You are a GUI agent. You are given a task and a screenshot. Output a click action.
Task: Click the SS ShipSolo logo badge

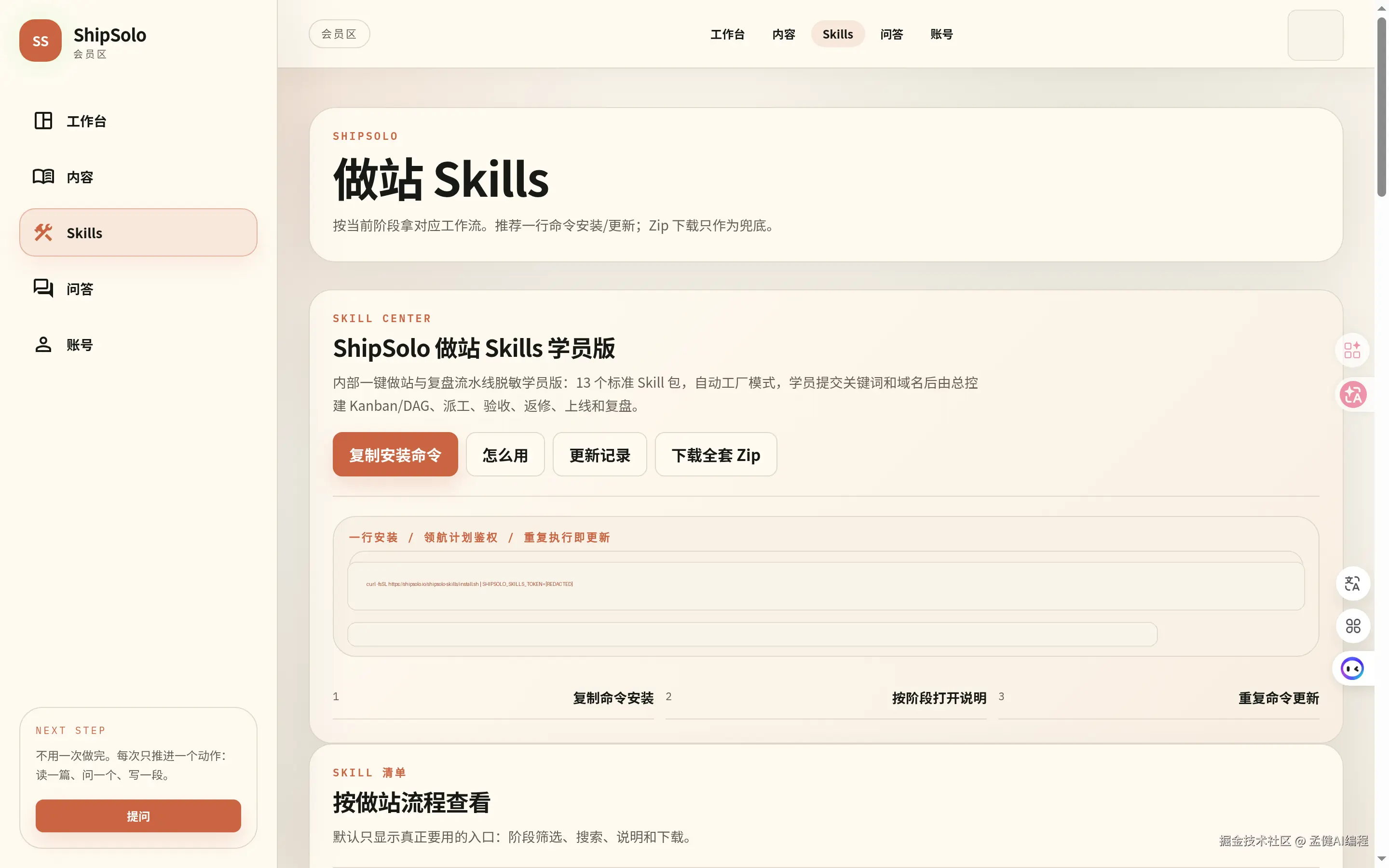coord(40,41)
